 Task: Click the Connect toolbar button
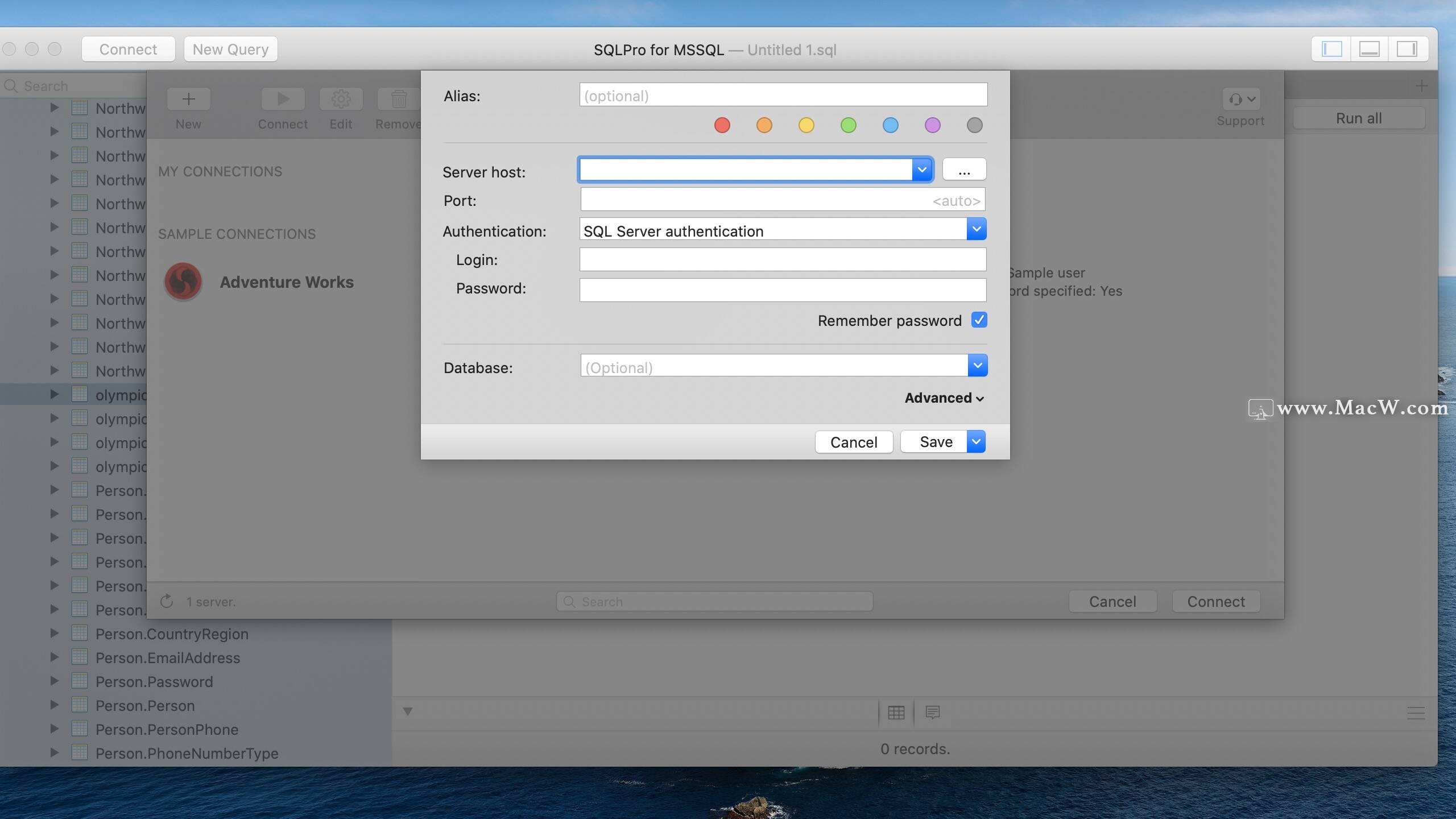128,49
